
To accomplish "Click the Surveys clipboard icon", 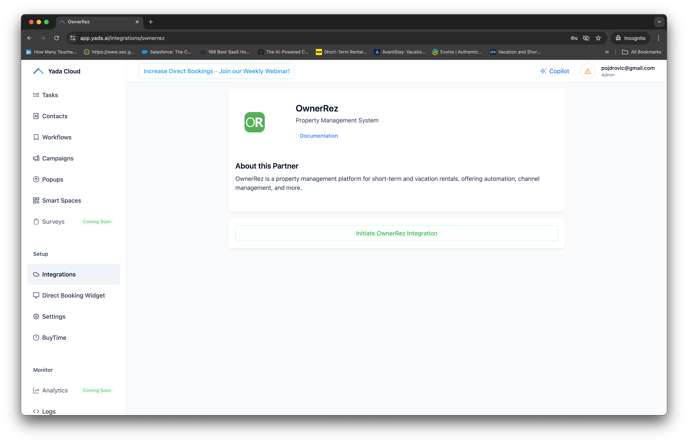I will coord(36,222).
